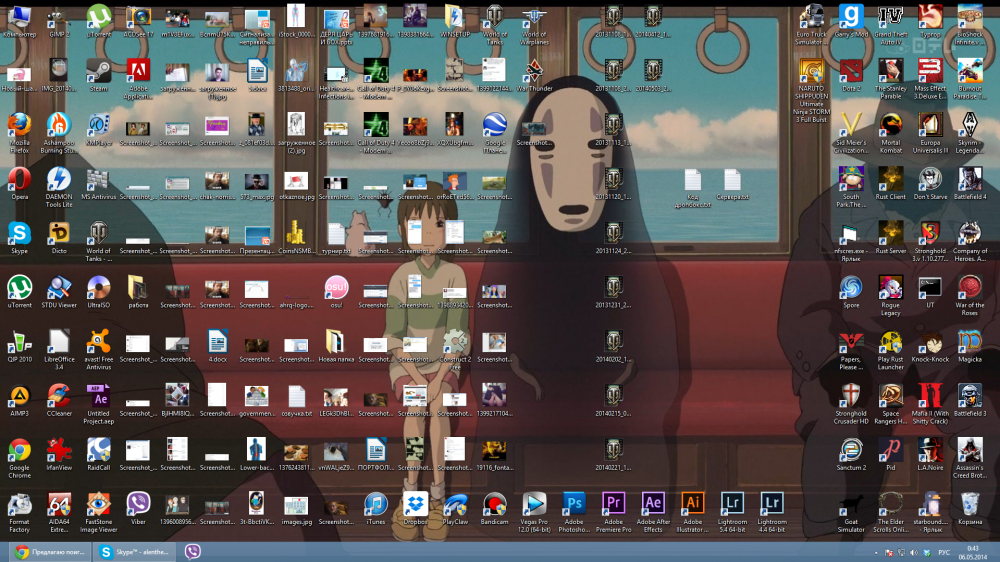
Task: Open the Dropbox desktop icon
Action: (x=415, y=509)
